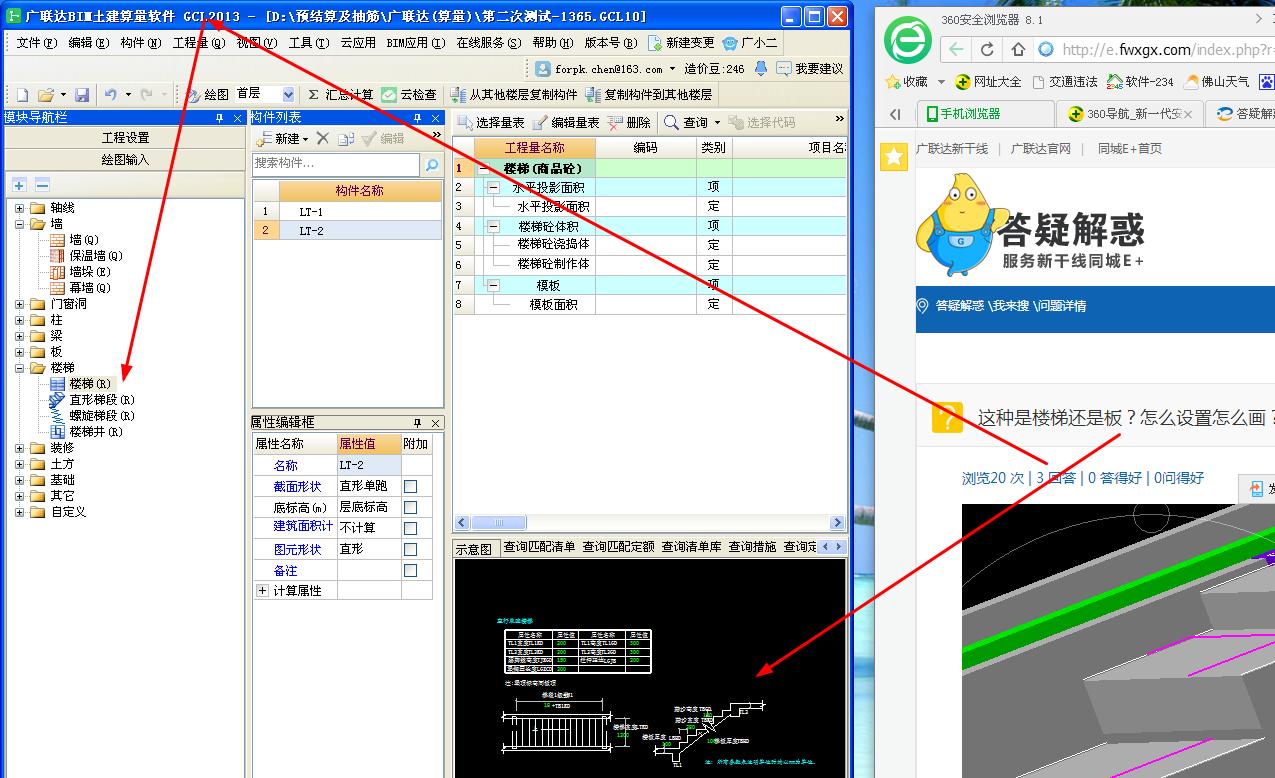
Task: Click the expand-all plus icon in navigation
Action: 19,185
